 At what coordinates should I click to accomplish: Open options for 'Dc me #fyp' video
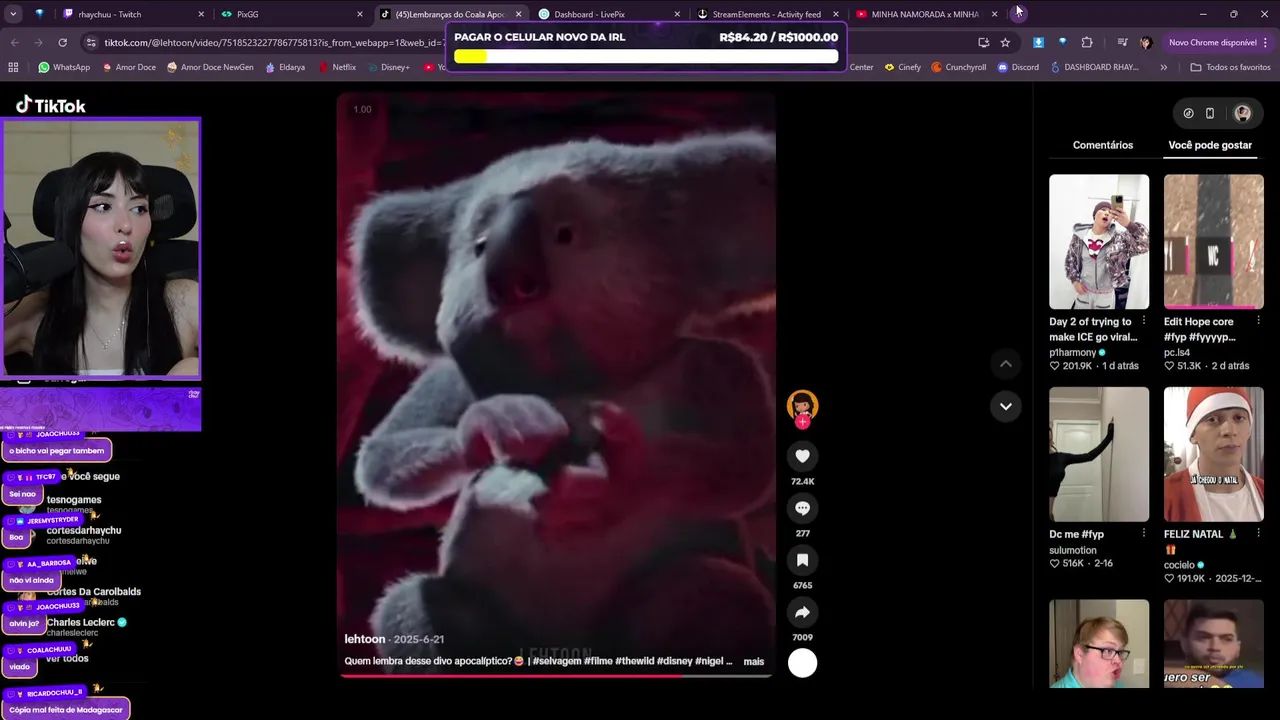[x=1143, y=534]
